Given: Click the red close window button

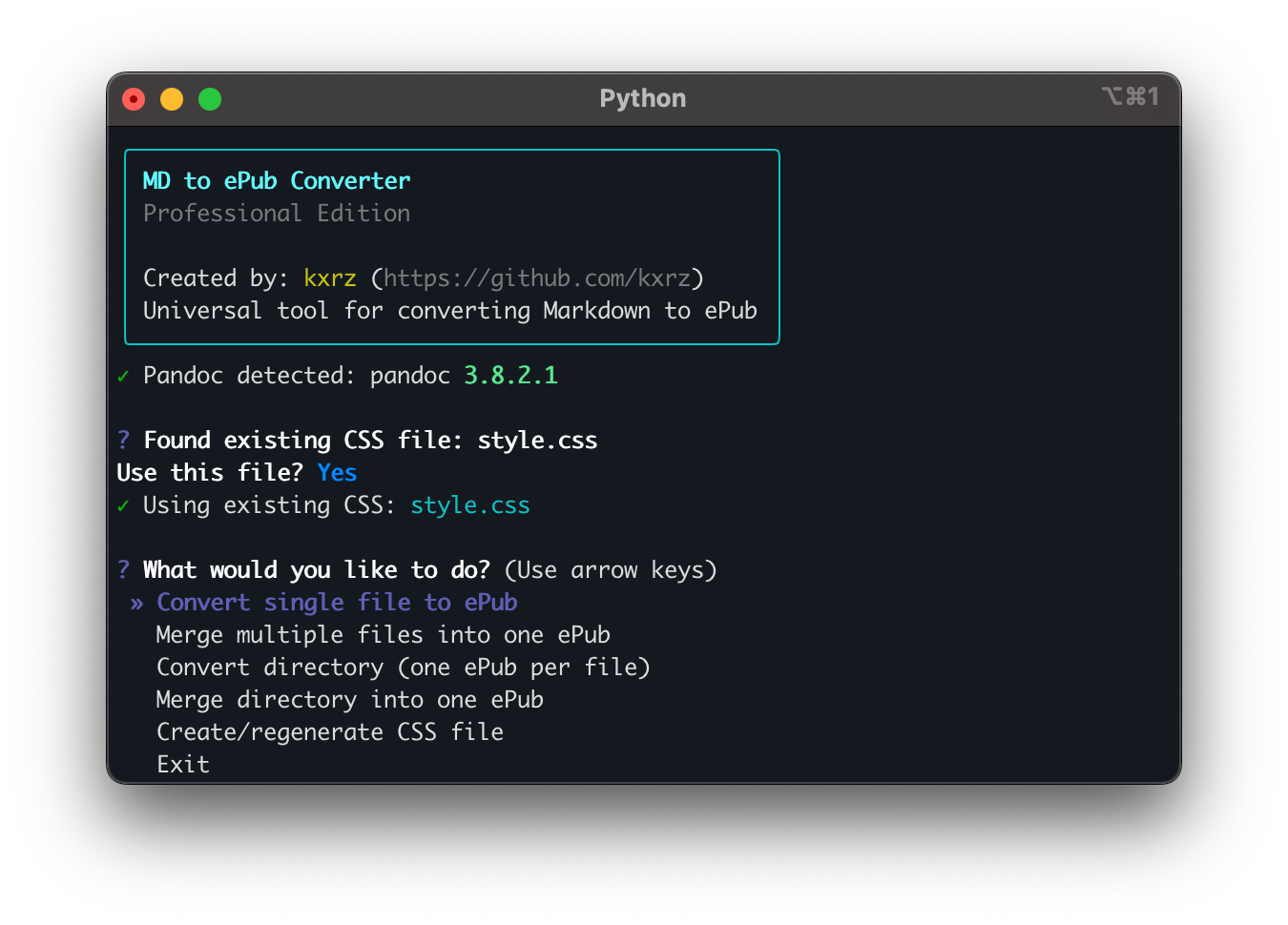Looking at the screenshot, I should point(134,99).
